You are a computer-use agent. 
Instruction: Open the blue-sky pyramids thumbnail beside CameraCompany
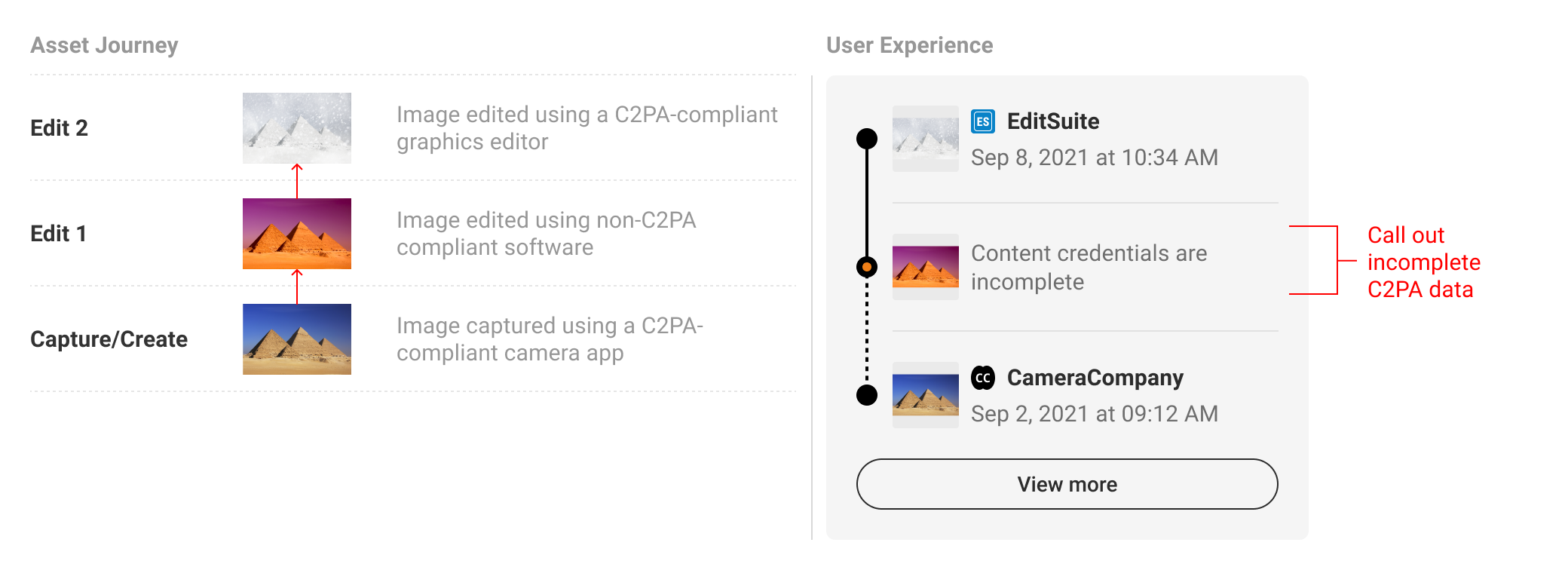coord(926,395)
